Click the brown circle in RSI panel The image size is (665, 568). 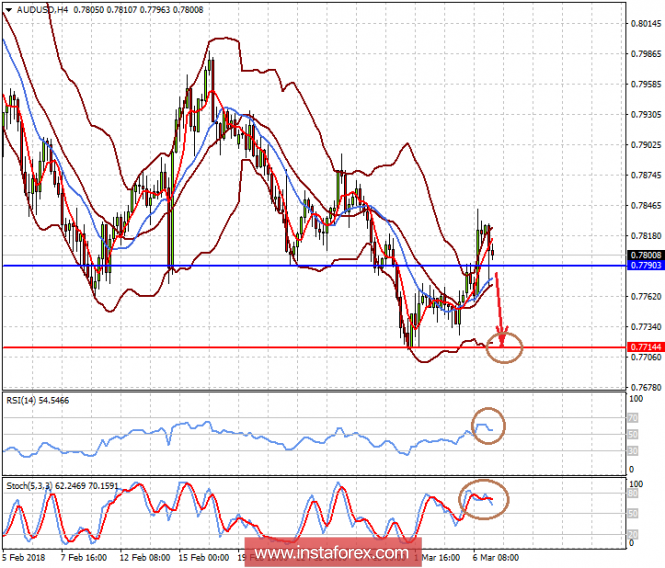[489, 424]
